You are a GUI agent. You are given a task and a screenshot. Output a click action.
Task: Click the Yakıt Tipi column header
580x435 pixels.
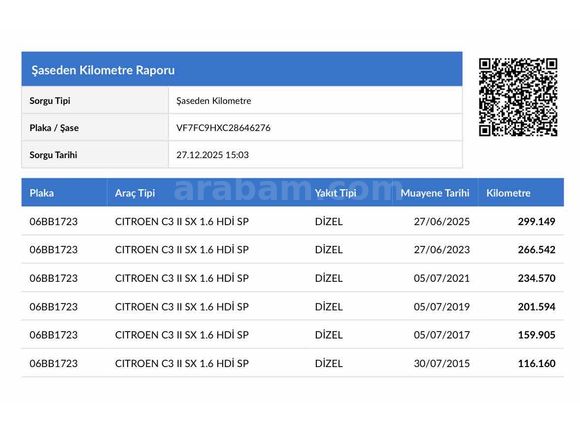tap(335, 193)
